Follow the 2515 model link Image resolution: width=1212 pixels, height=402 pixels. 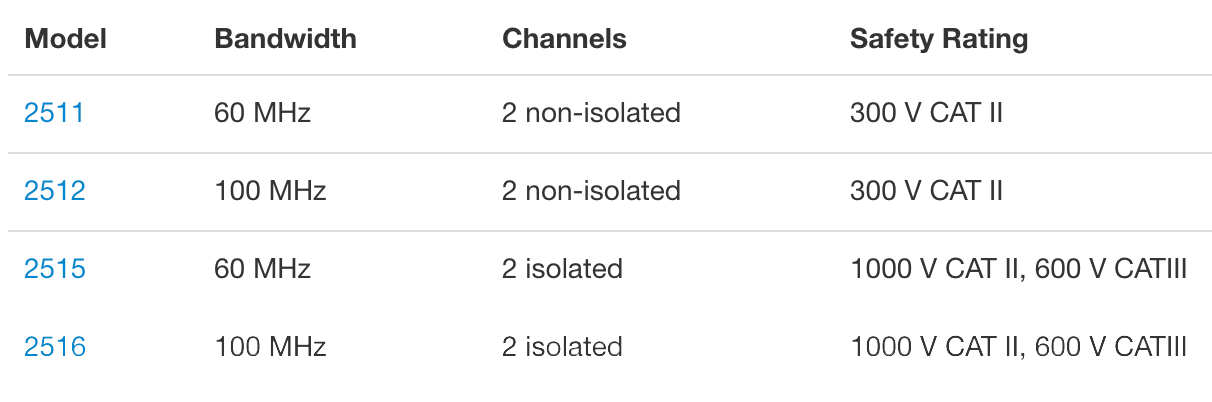[x=55, y=269]
